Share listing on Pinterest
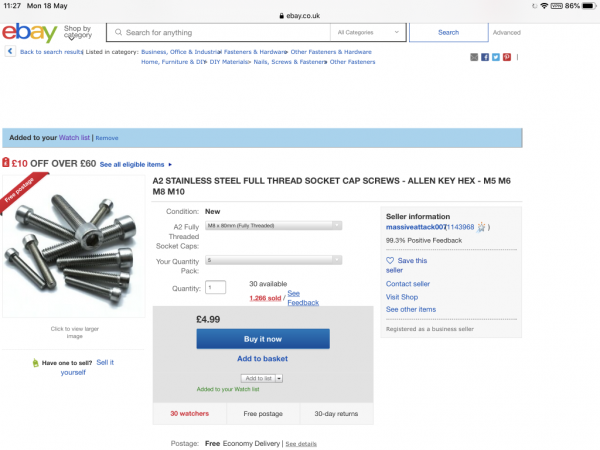This screenshot has width=600, height=450. coord(507,57)
